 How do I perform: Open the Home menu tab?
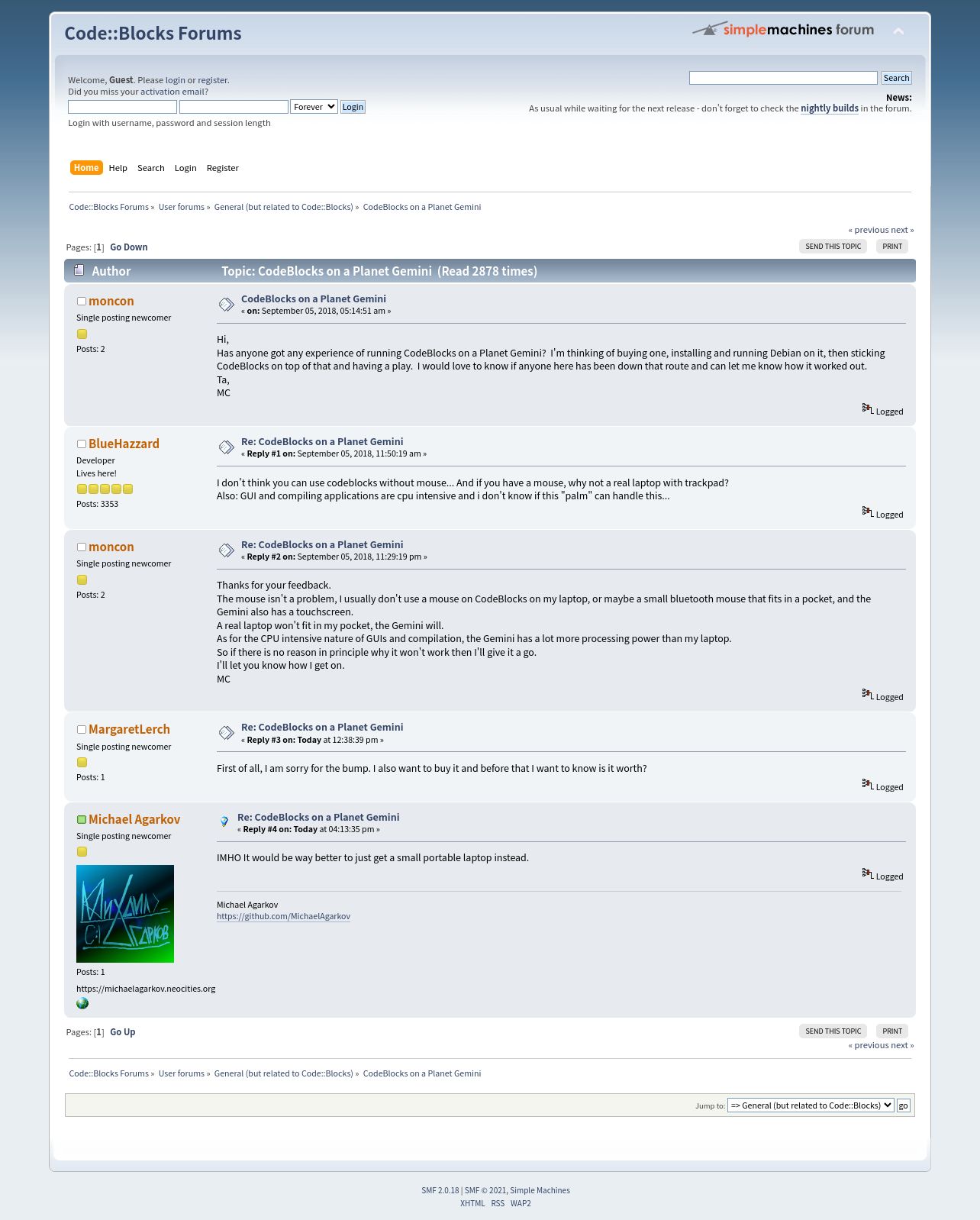(86, 168)
